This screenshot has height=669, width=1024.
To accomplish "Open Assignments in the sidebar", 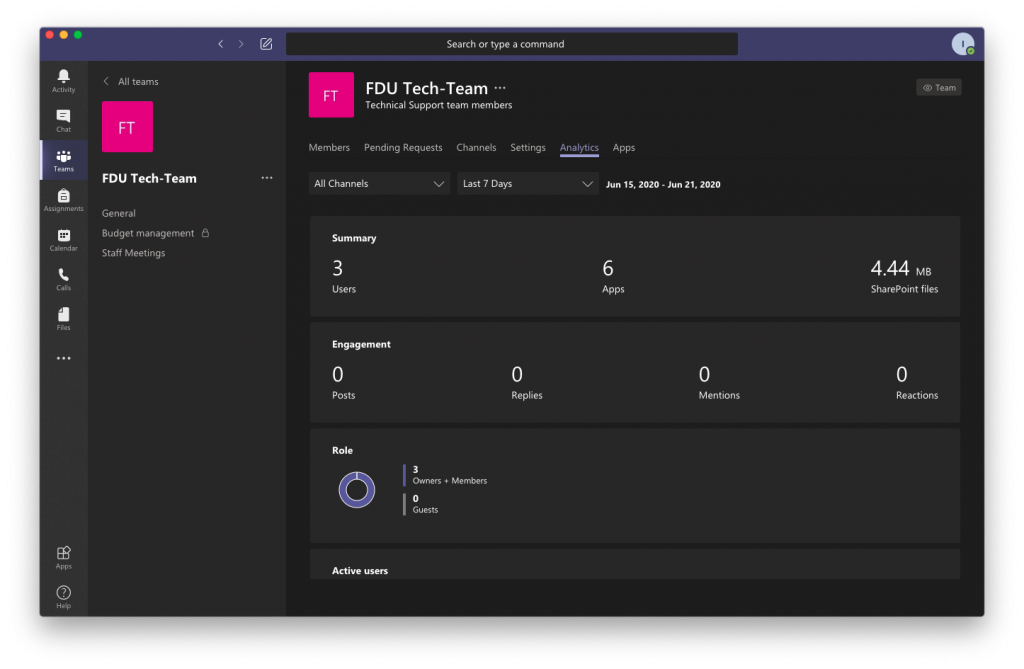I will [63, 200].
